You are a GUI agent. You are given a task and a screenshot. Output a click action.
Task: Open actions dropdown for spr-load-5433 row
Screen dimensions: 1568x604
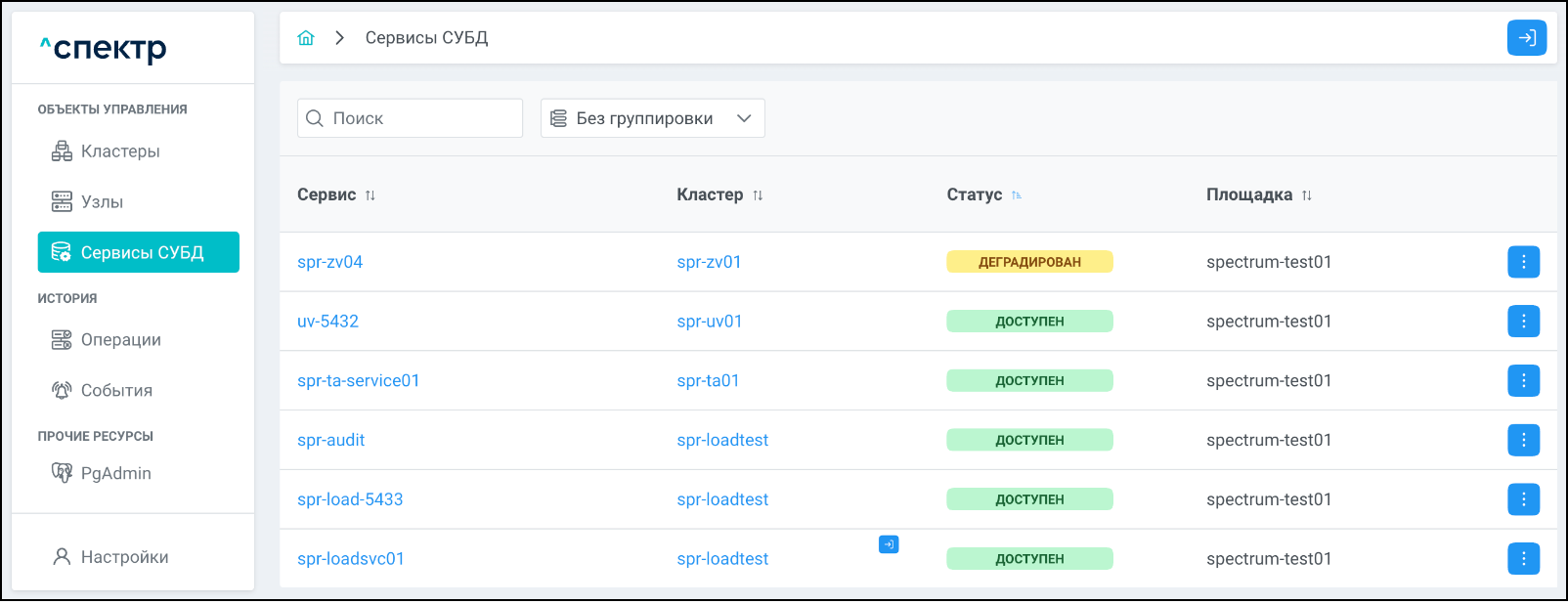point(1523,499)
